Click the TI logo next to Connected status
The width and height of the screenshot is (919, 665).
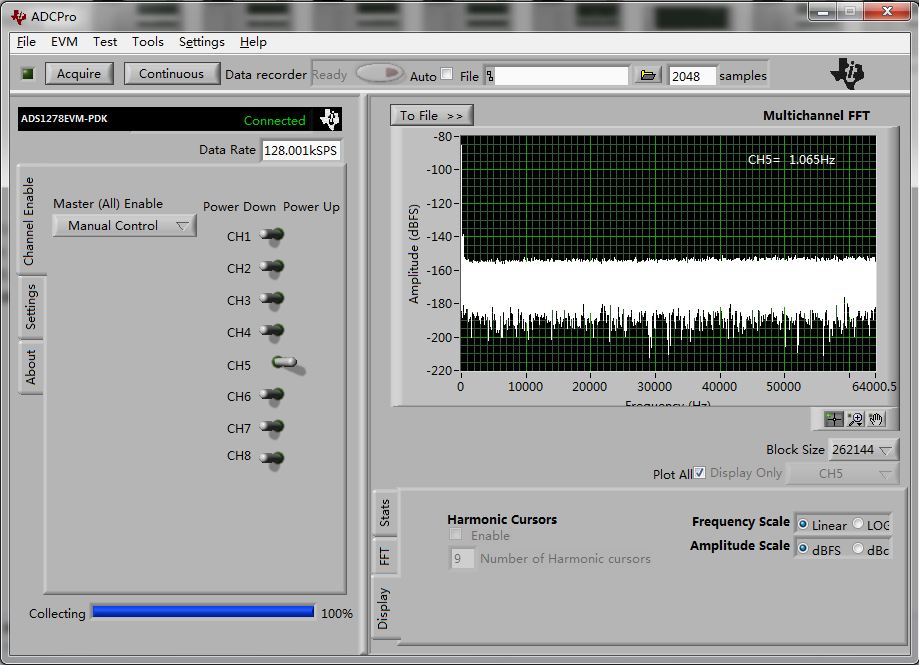click(x=330, y=119)
